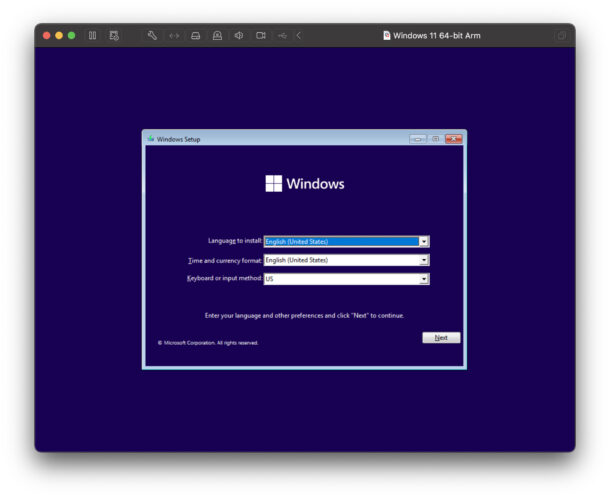Click the network adapter arrows icon
The width and height of the screenshot is (610, 498).
[174, 35]
